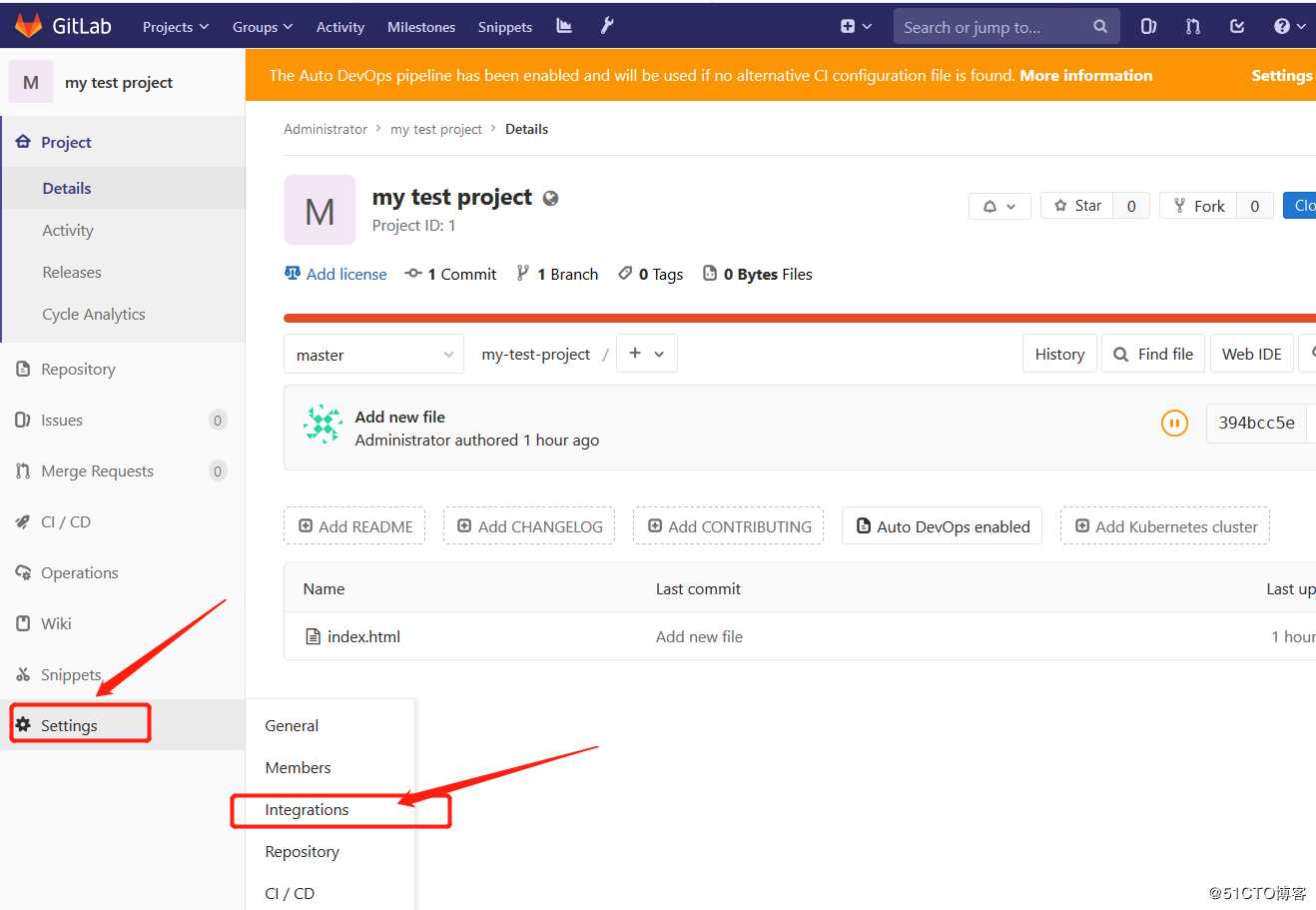The width and height of the screenshot is (1316, 910).
Task: Open the add-file plus dropdown
Action: (x=646, y=354)
